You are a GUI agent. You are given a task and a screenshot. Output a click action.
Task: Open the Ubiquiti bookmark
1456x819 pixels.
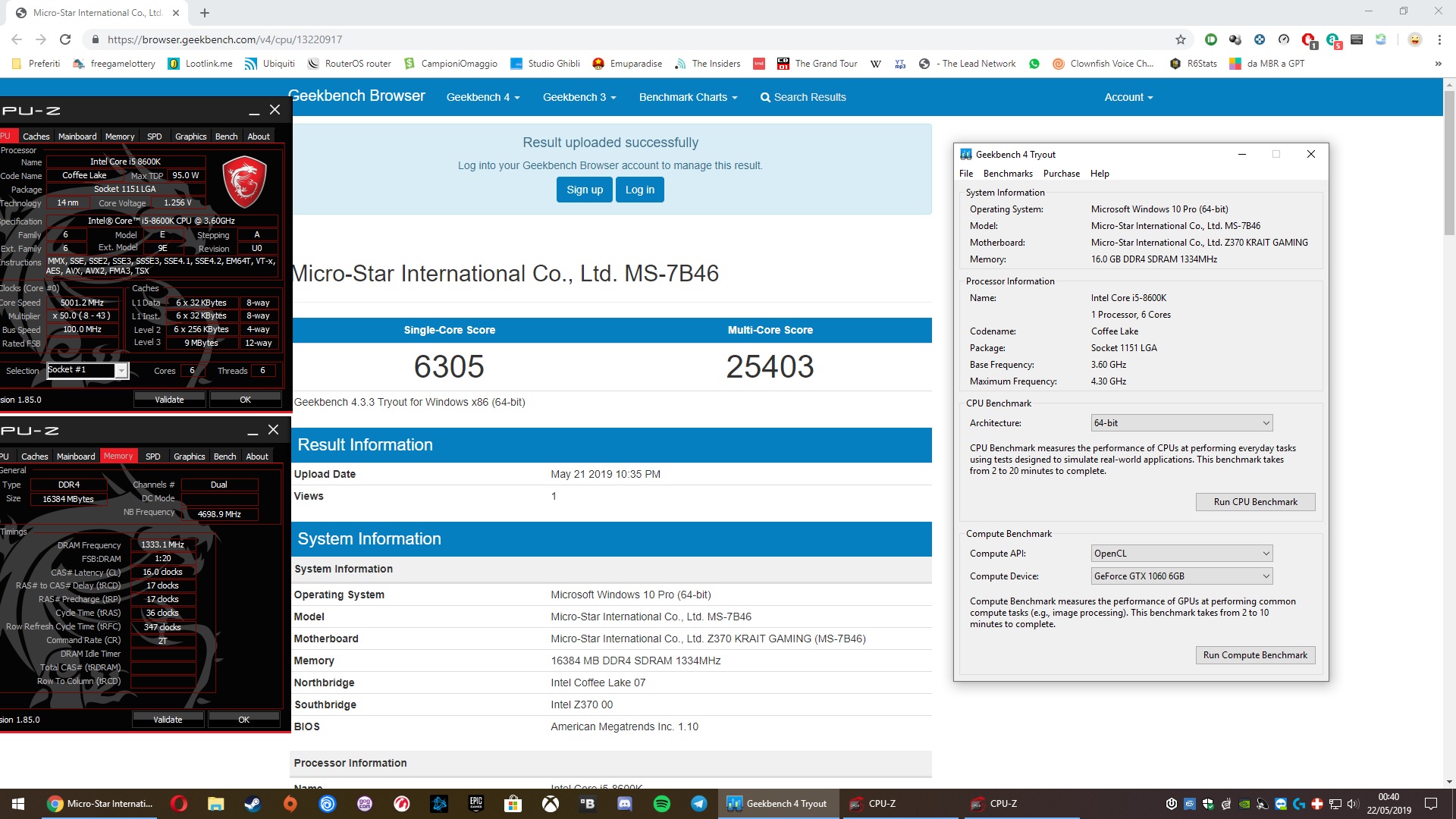(269, 64)
